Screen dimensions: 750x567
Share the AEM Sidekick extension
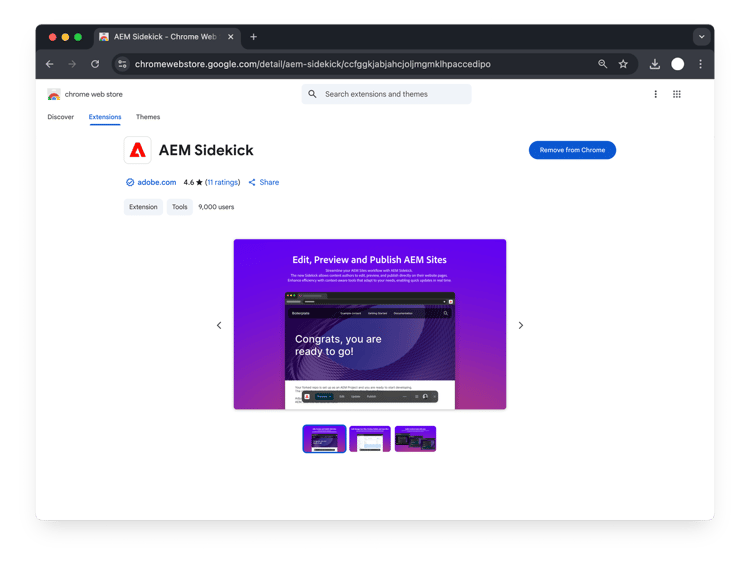click(x=264, y=182)
